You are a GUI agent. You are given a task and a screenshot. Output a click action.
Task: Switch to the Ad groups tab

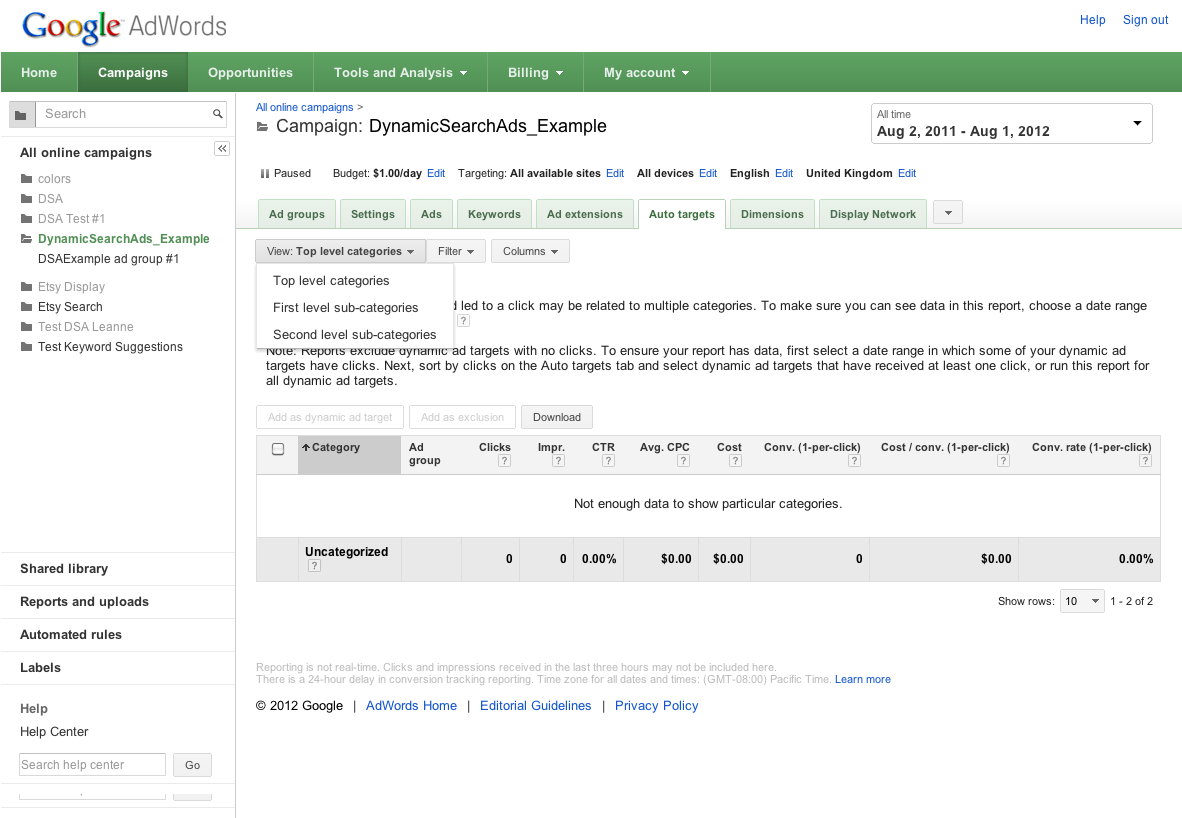coord(297,214)
